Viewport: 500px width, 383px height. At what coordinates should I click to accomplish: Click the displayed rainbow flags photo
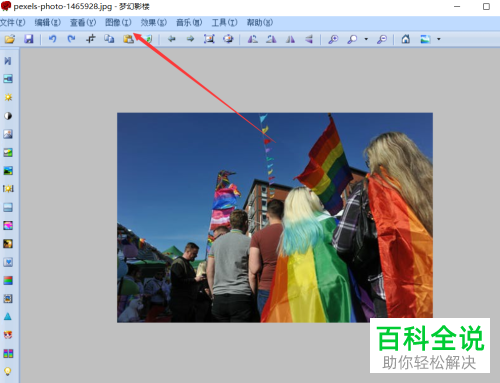point(275,218)
